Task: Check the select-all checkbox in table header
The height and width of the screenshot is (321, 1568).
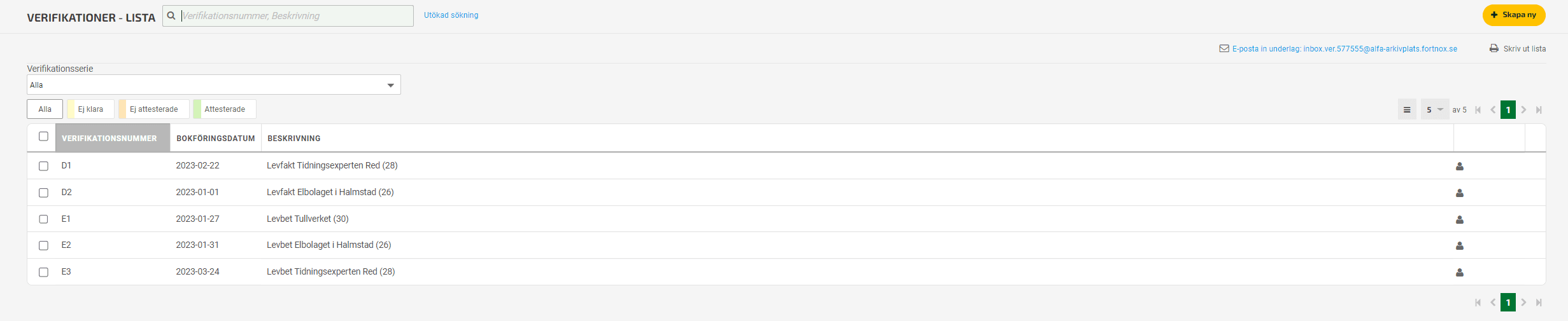Action: pyautogui.click(x=43, y=137)
